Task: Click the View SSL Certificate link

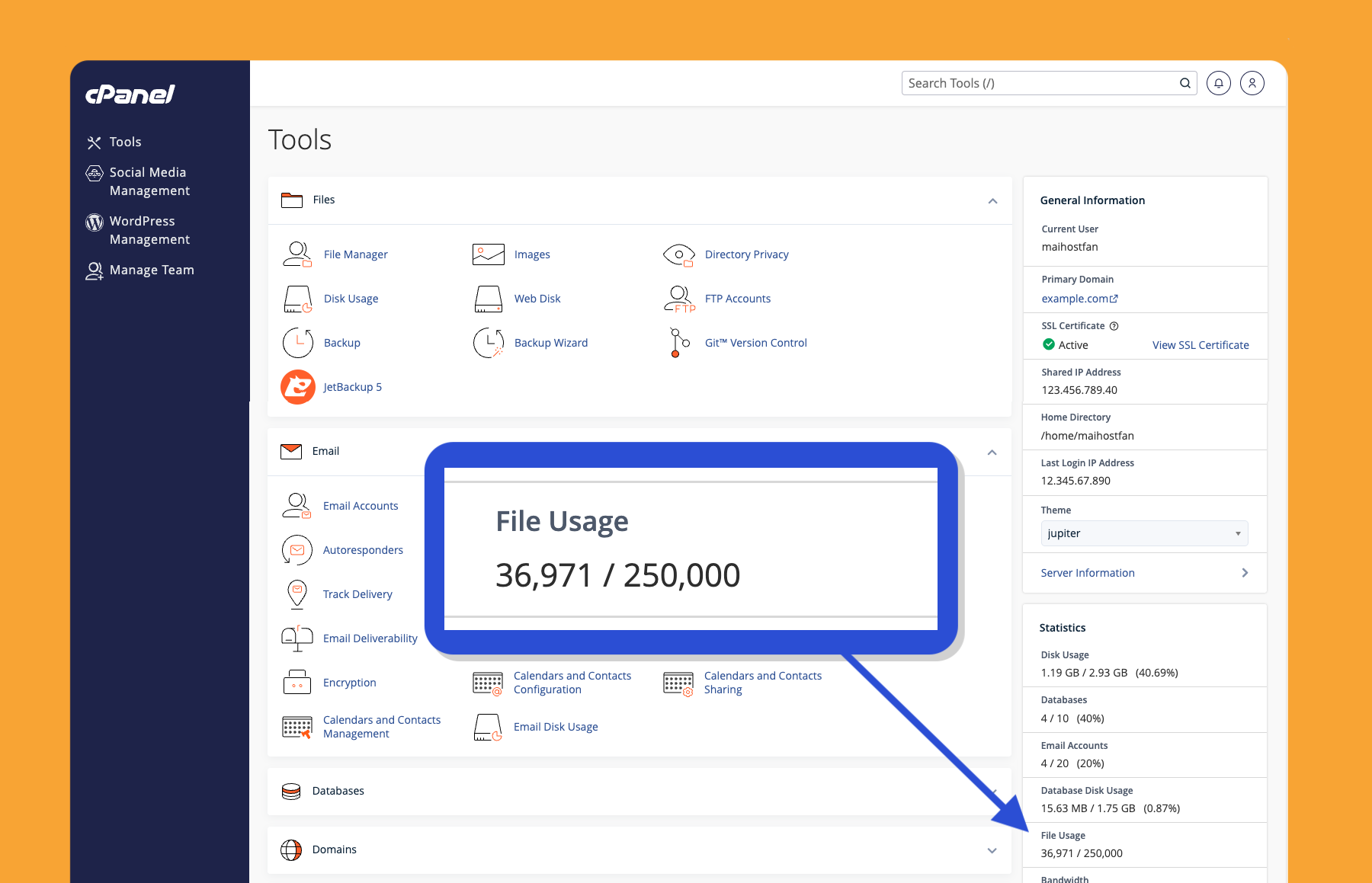Action: click(1200, 345)
